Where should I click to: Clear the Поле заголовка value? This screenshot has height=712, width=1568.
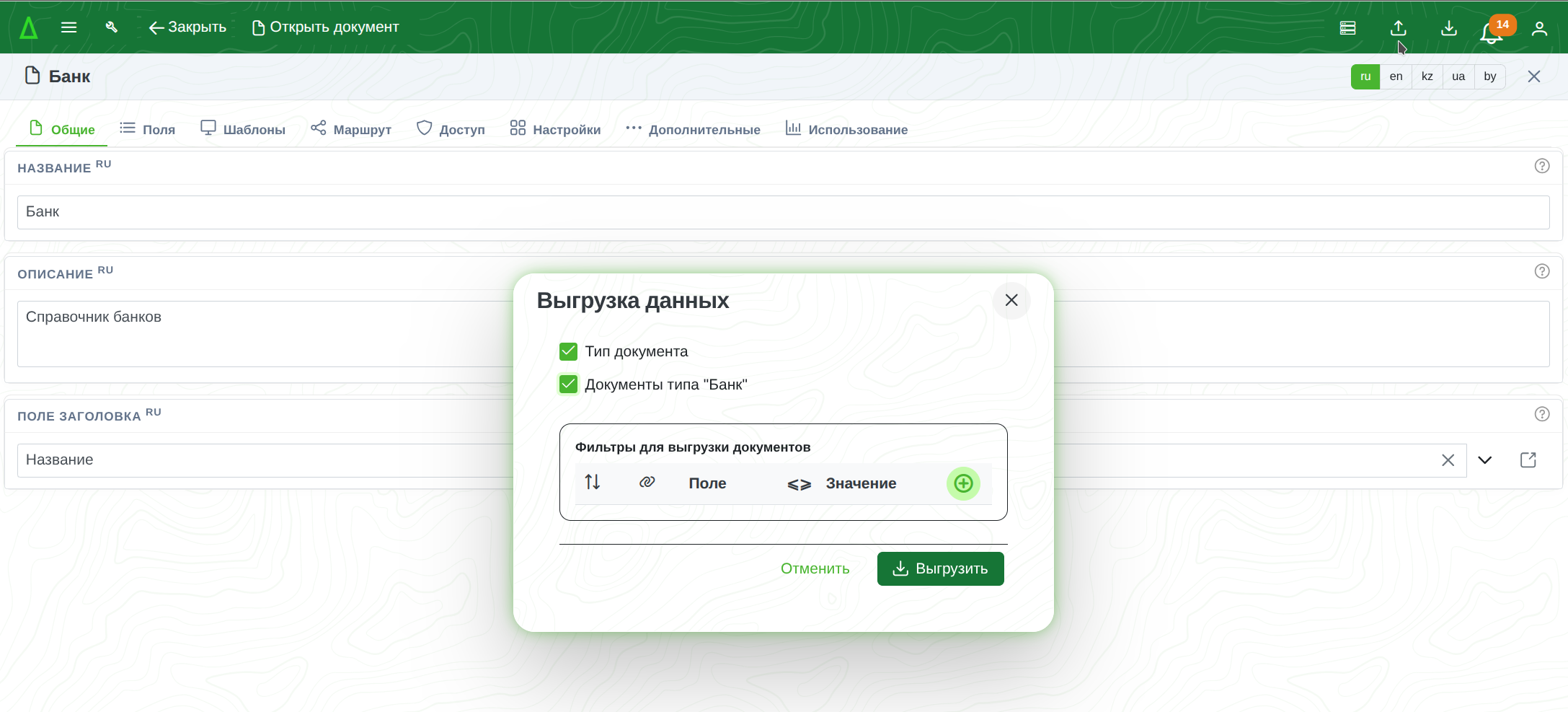1448,460
